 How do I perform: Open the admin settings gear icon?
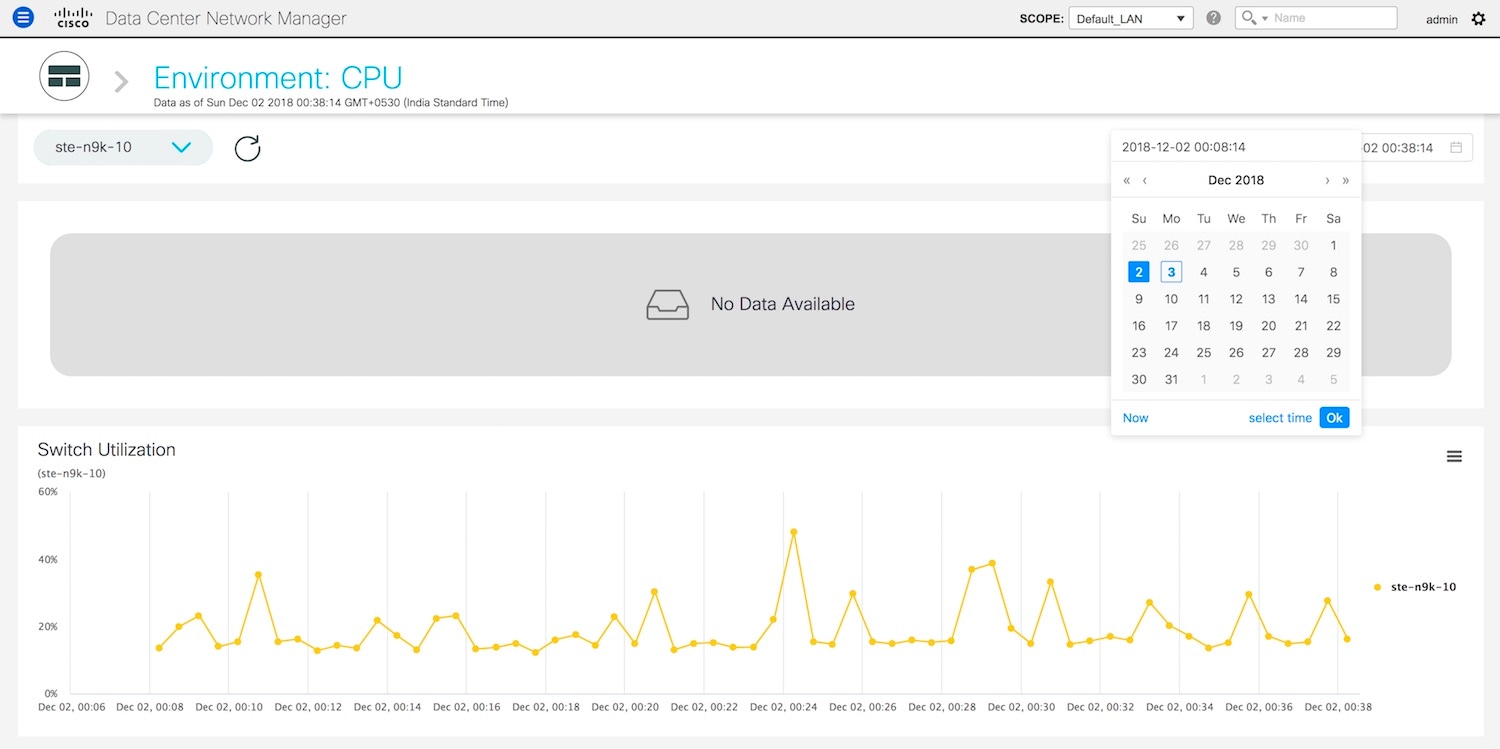[1478, 19]
